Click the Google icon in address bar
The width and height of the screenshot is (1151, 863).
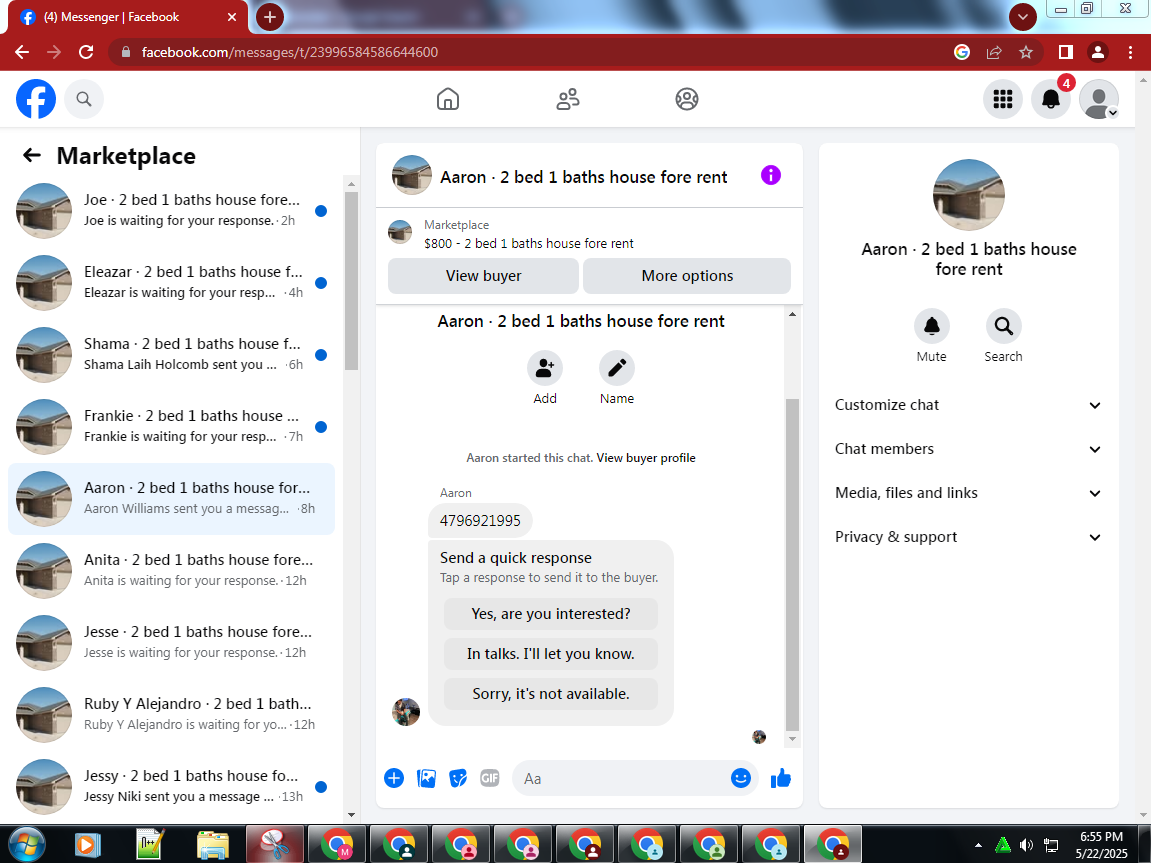click(x=962, y=52)
